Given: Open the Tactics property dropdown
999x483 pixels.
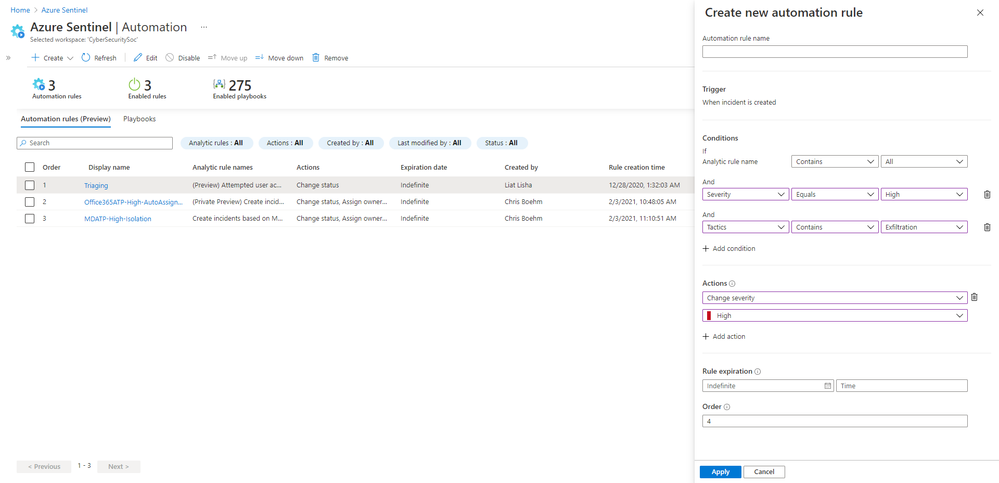Looking at the screenshot, I should click(745, 227).
